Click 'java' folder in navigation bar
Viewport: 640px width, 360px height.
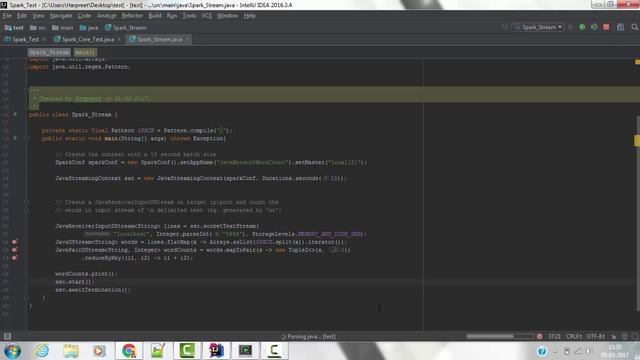pyautogui.click(x=89, y=28)
